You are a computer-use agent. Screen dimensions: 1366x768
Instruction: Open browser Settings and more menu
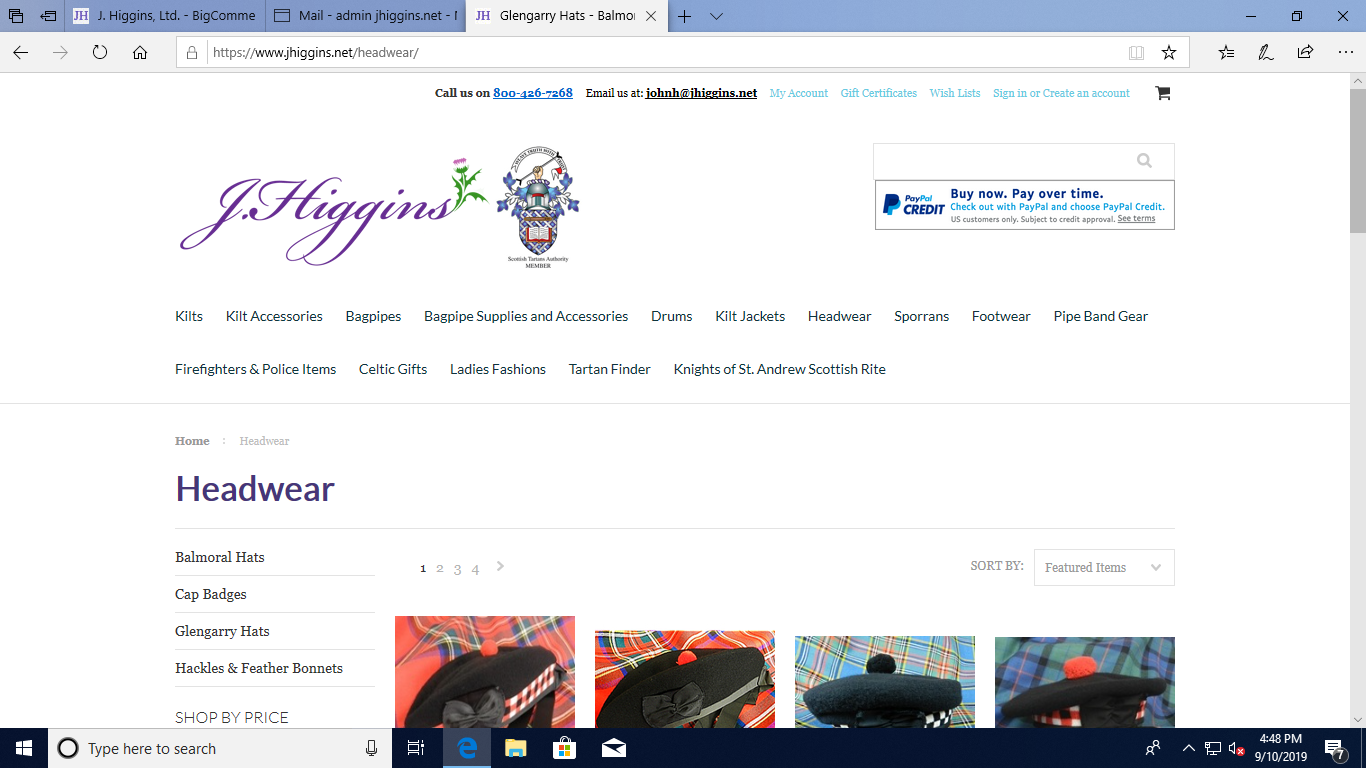[1344, 53]
